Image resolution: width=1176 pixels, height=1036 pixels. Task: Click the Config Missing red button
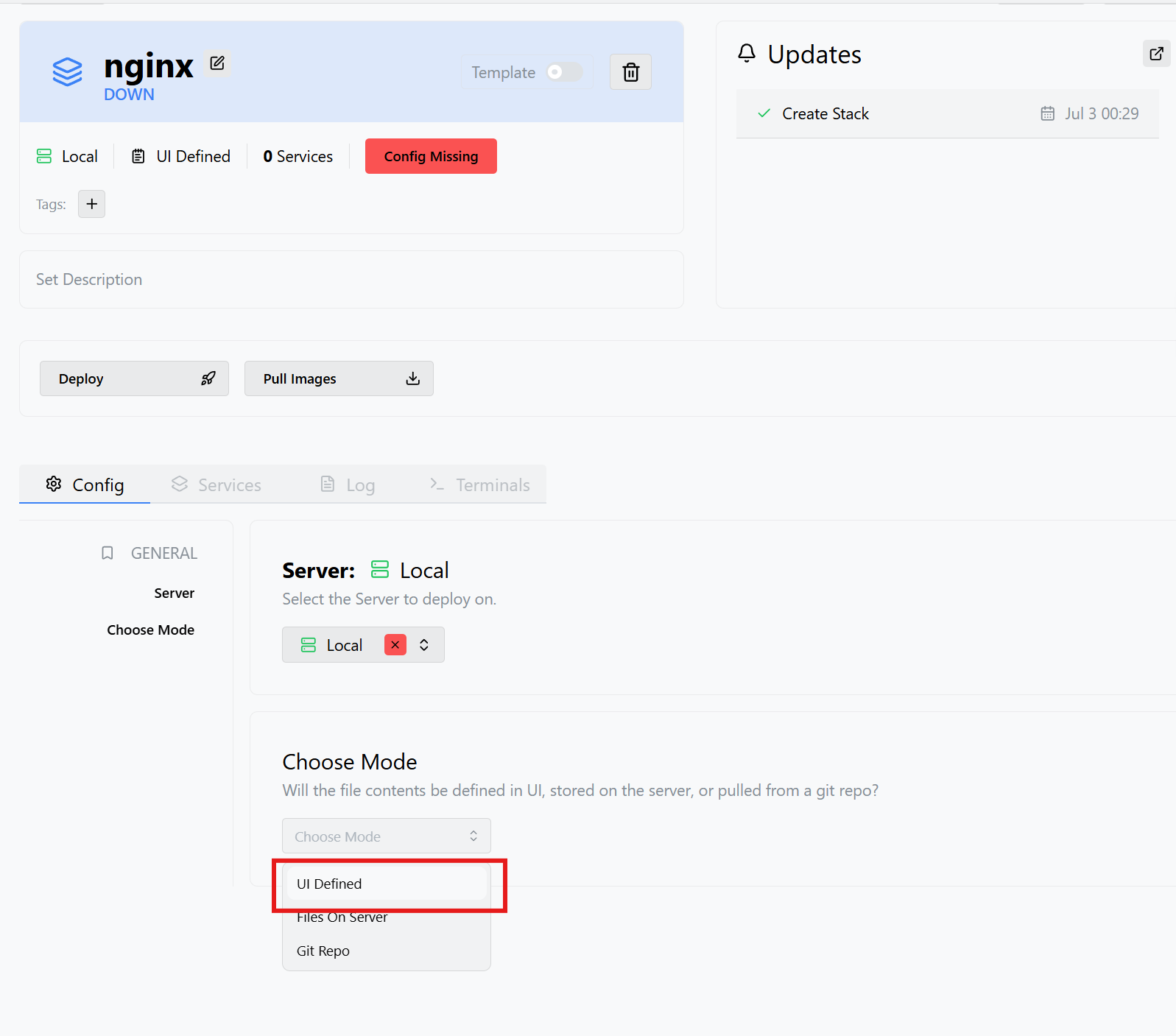(431, 156)
